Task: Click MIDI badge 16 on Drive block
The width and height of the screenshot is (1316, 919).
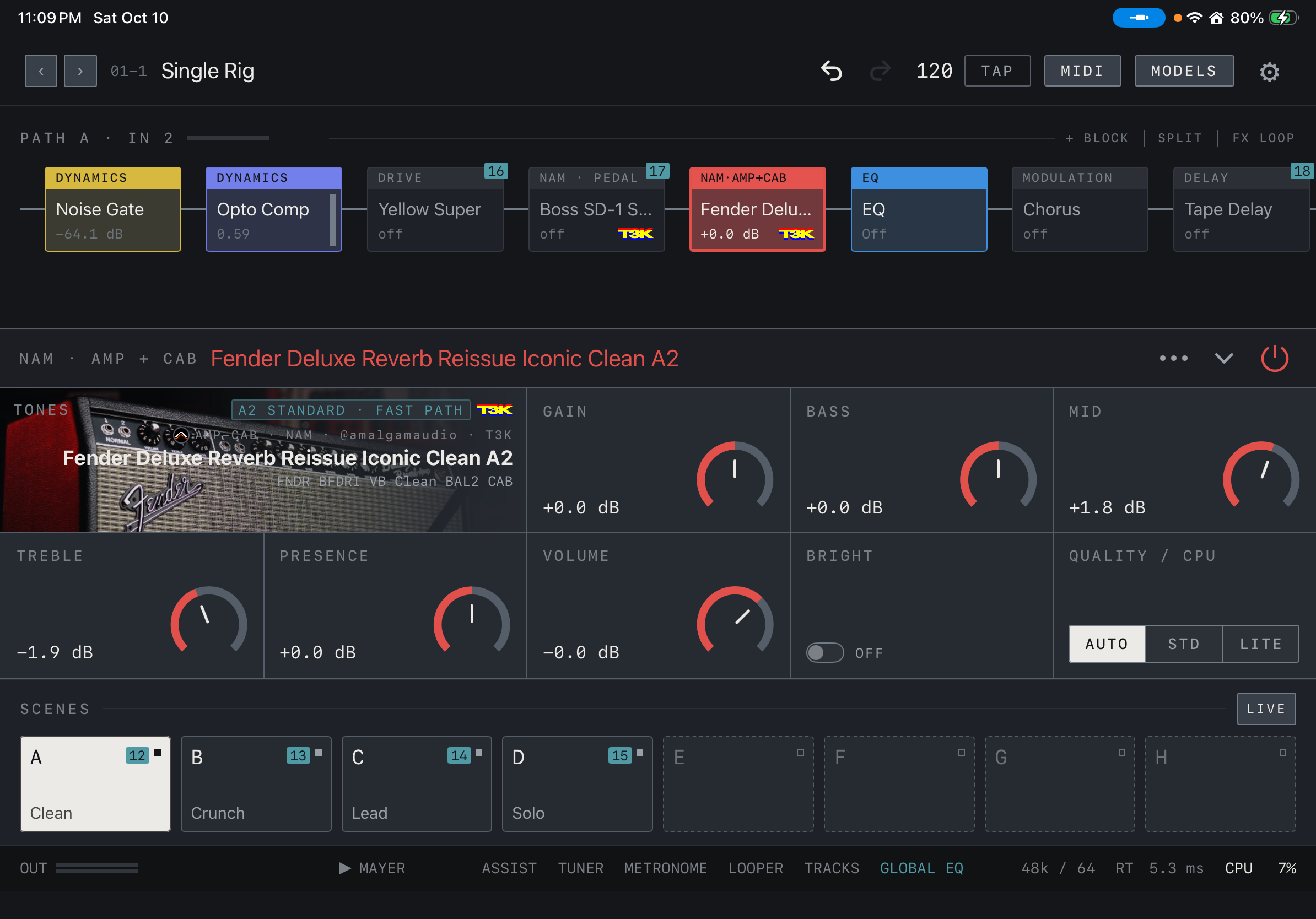Action: click(x=496, y=171)
